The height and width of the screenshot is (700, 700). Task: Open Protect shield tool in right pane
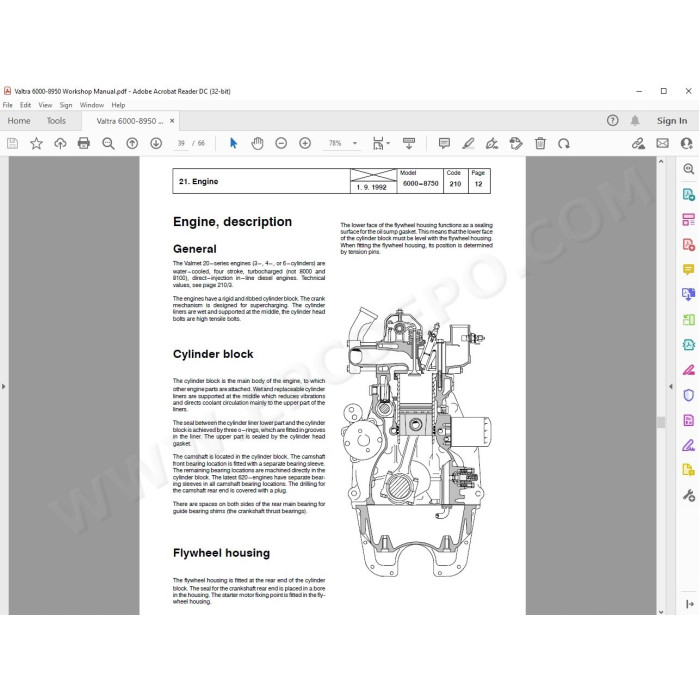[688, 395]
